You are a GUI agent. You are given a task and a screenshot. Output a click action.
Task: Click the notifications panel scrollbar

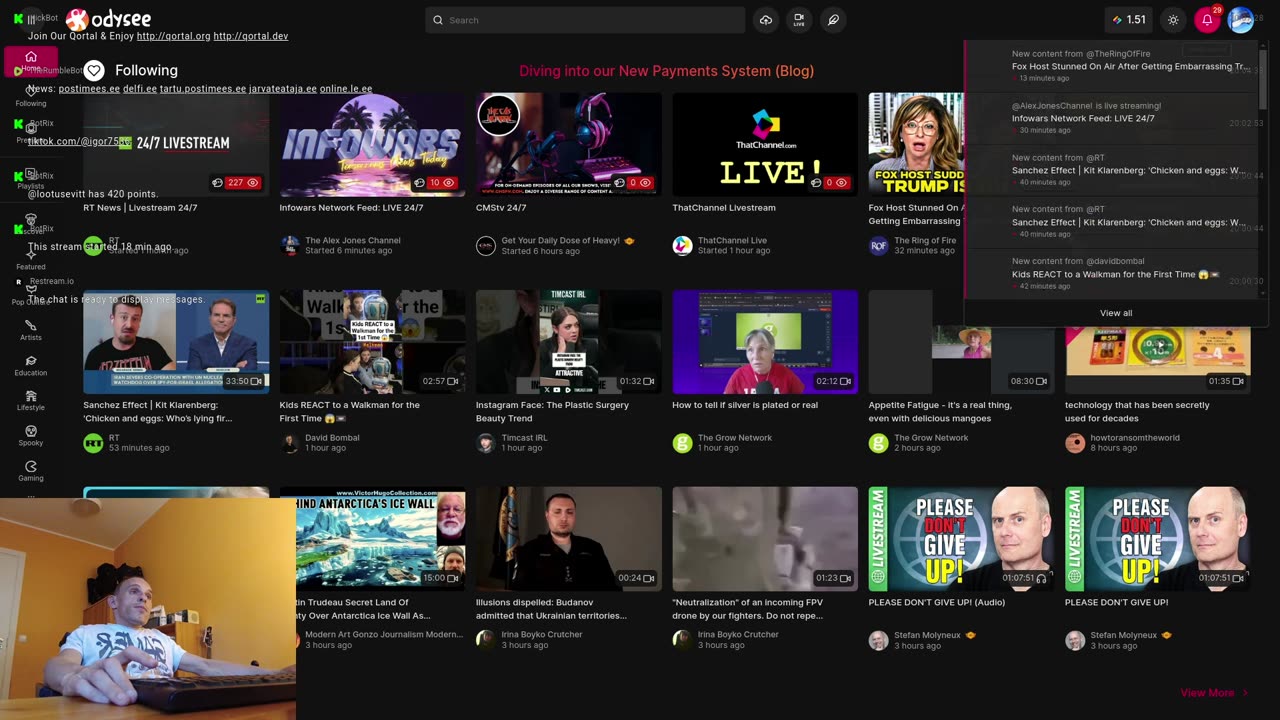click(x=1262, y=80)
